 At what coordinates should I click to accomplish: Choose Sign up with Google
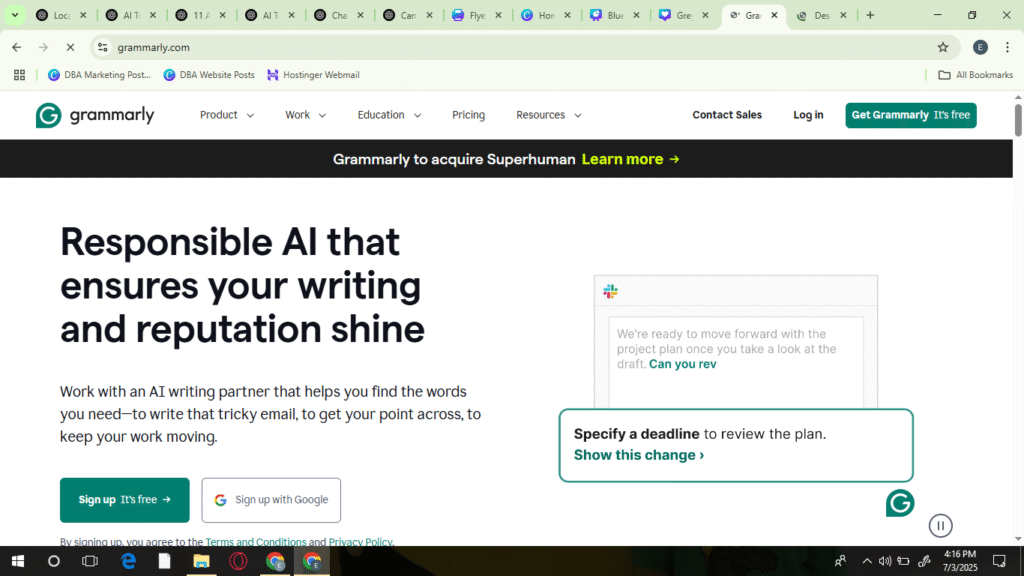coord(271,500)
